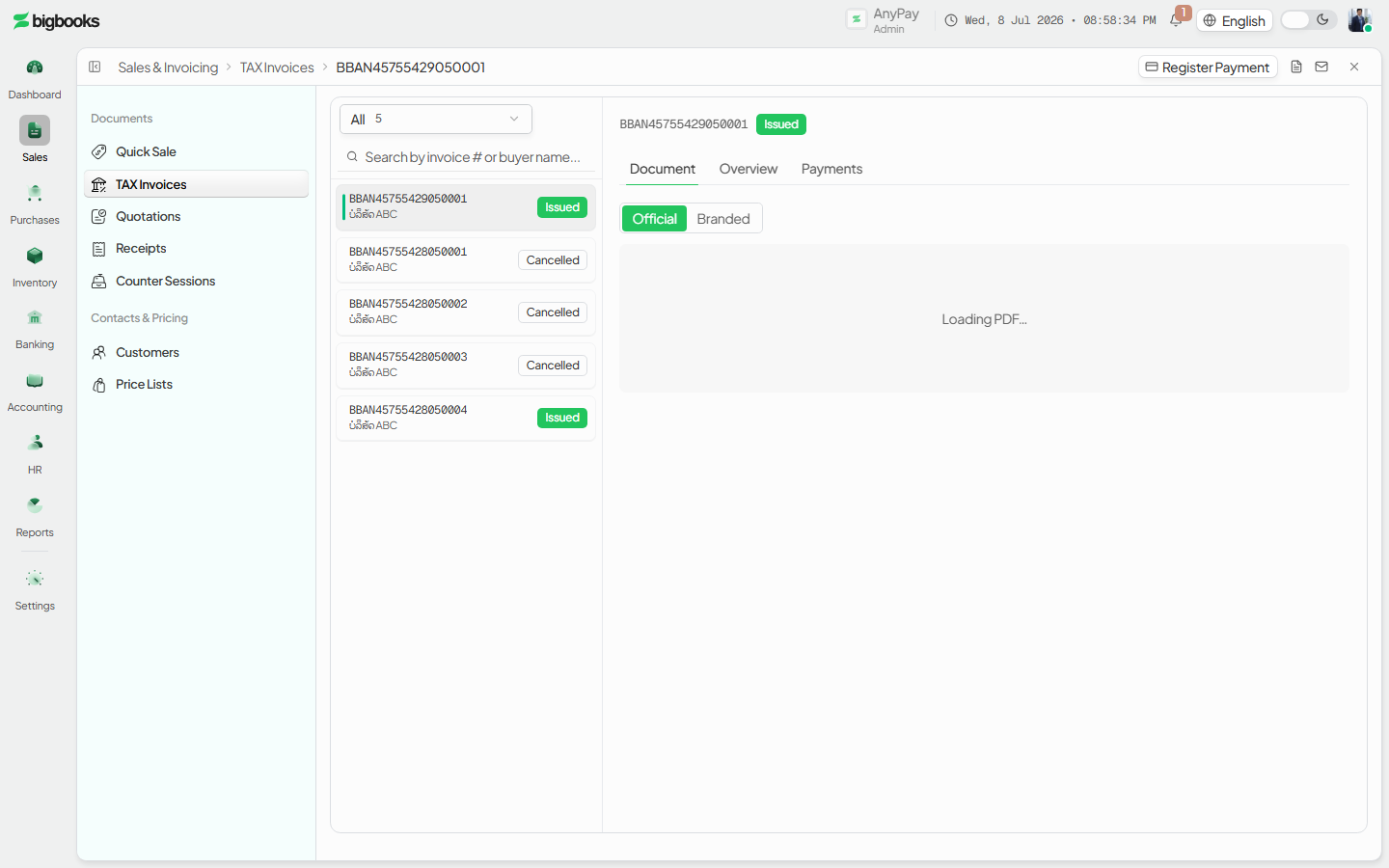The height and width of the screenshot is (868, 1389).
Task: Open the Accounting module icon
Action: 35,381
